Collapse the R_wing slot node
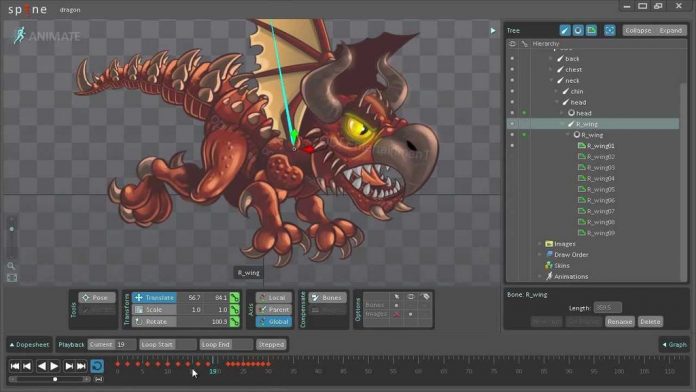 (x=568, y=135)
